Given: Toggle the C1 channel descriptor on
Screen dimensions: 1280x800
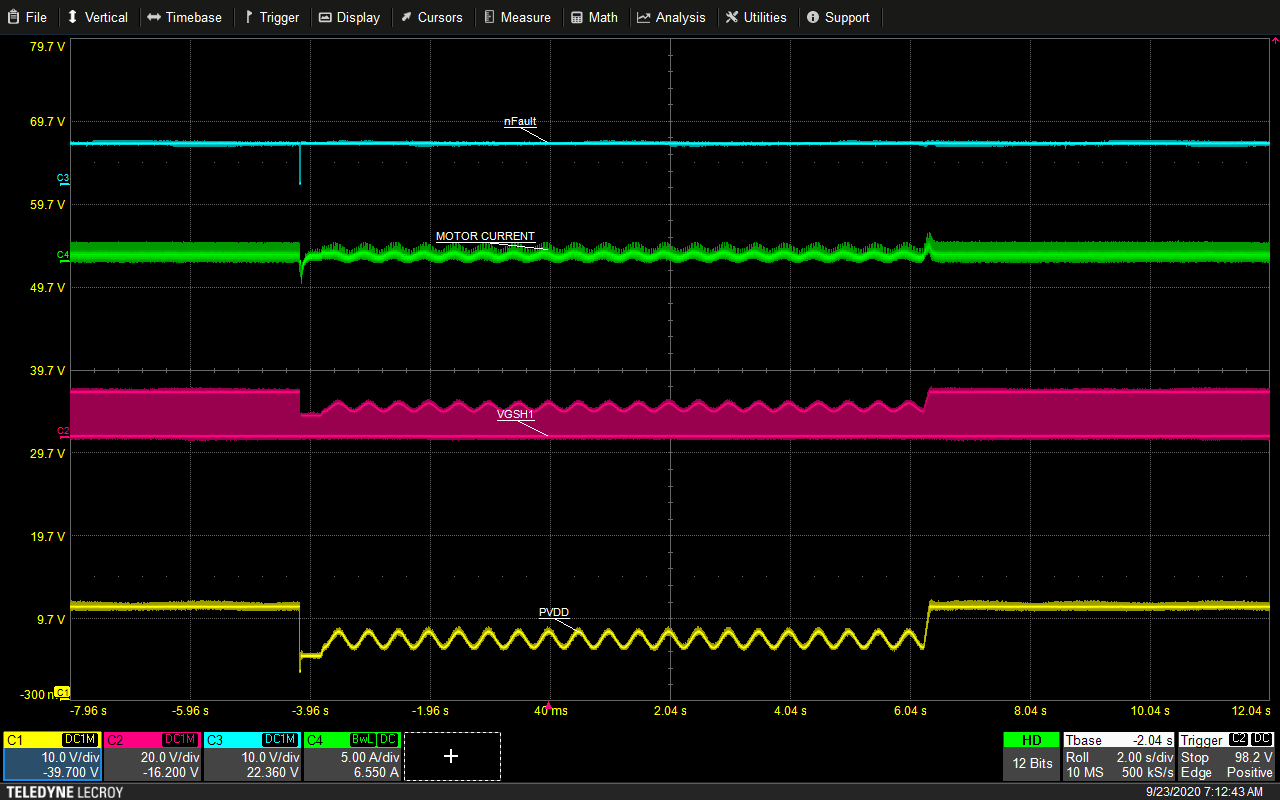Looking at the screenshot, I should (x=15, y=740).
